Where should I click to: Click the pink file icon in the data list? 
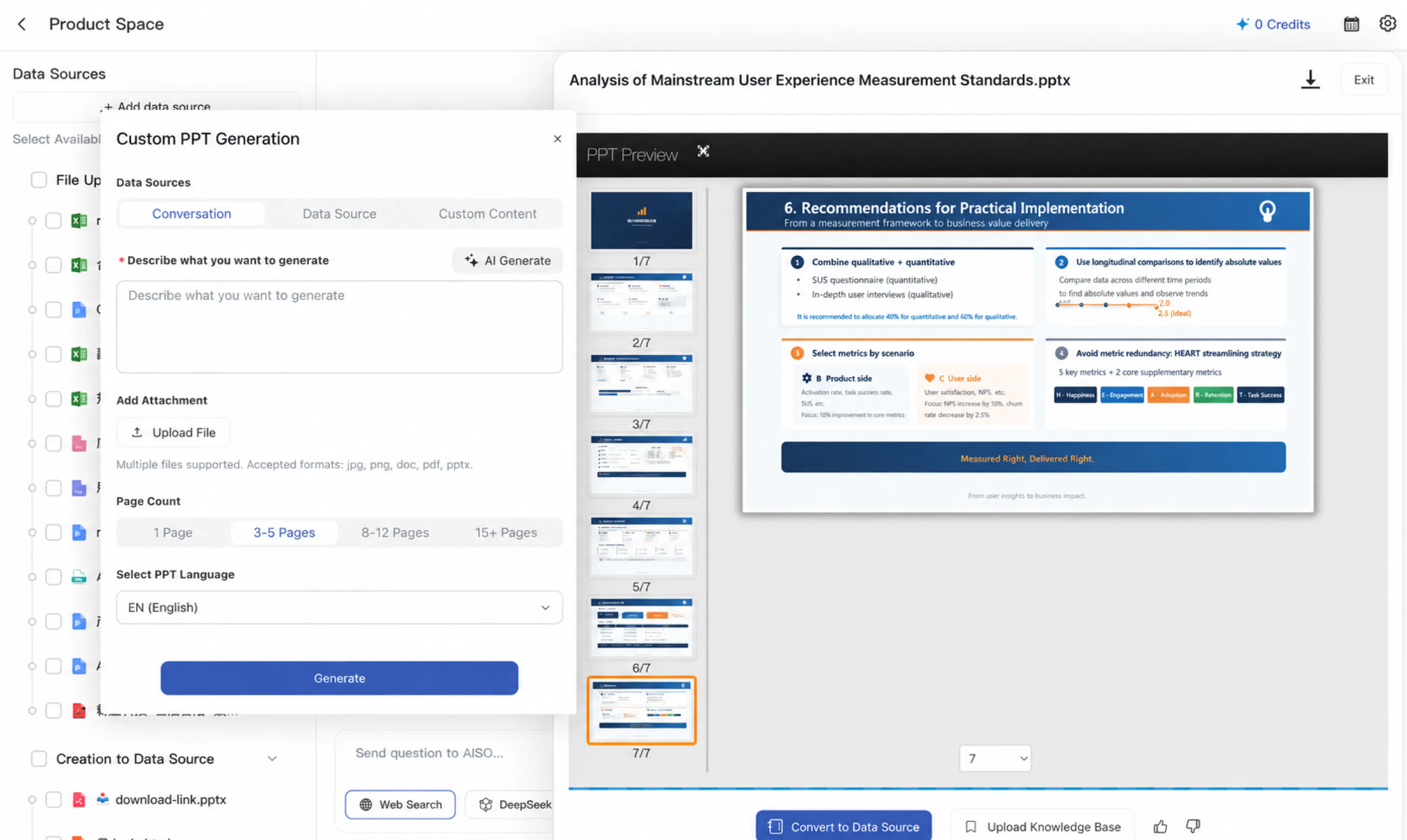79,443
